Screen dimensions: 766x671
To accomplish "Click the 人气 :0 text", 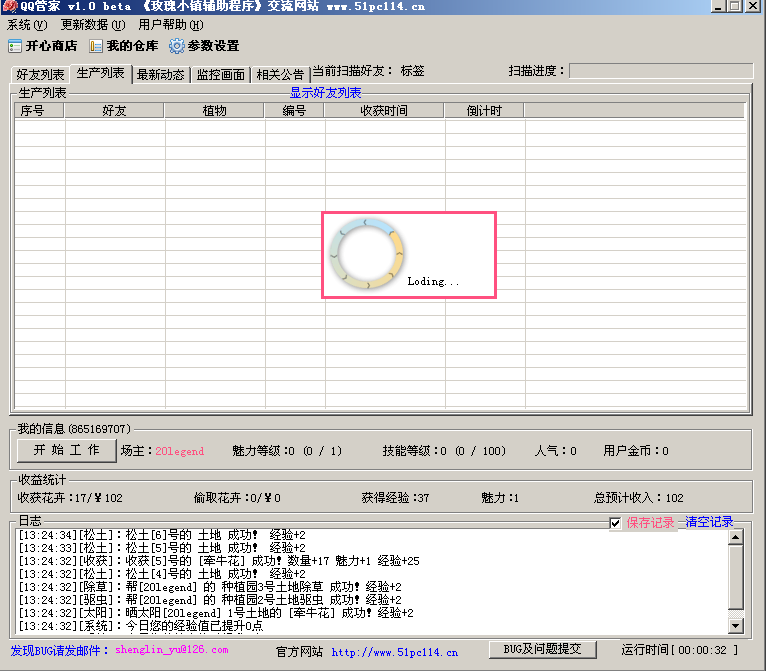I will pos(555,451).
